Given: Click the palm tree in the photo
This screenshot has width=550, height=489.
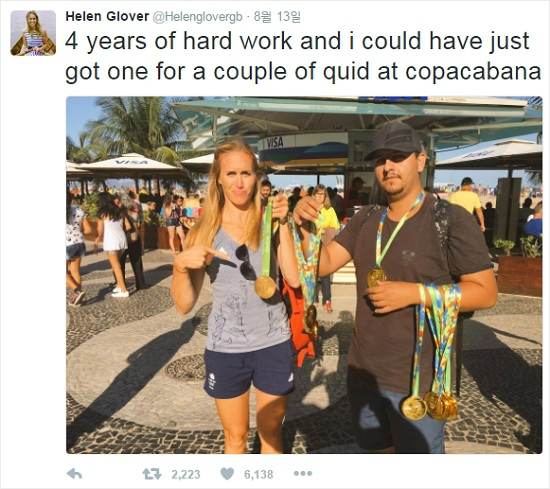Looking at the screenshot, I should tap(128, 128).
